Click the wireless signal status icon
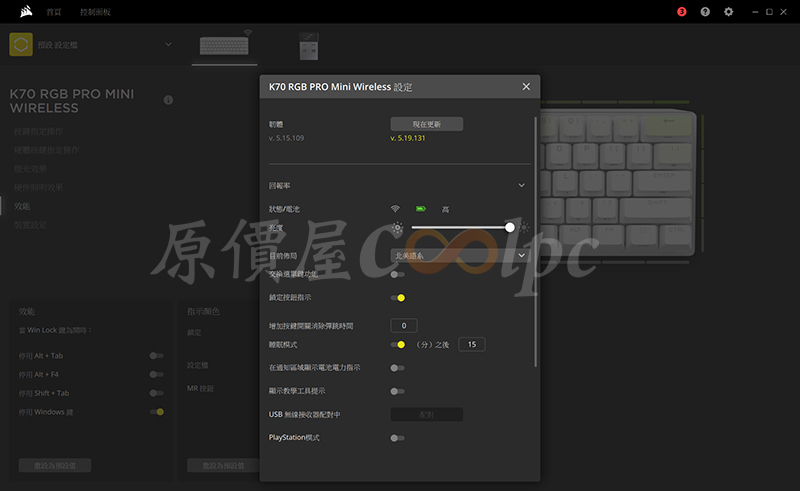 pyautogui.click(x=395, y=209)
